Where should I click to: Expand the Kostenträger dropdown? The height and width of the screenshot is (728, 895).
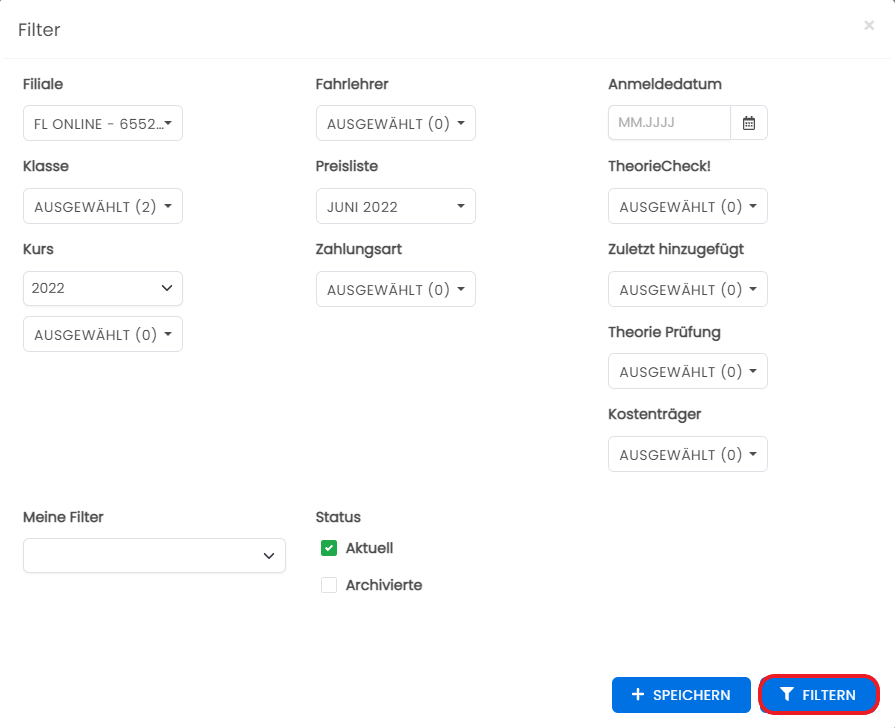[688, 454]
